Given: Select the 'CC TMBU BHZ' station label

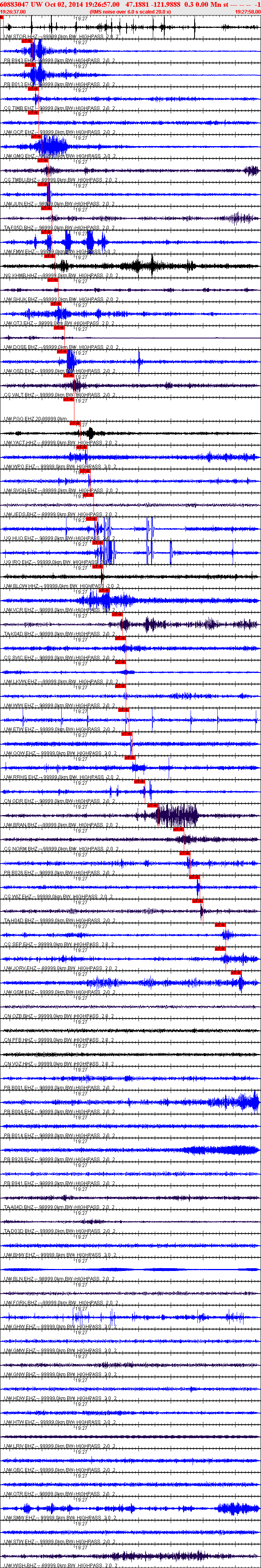Looking at the screenshot, I should click(20, 180).
